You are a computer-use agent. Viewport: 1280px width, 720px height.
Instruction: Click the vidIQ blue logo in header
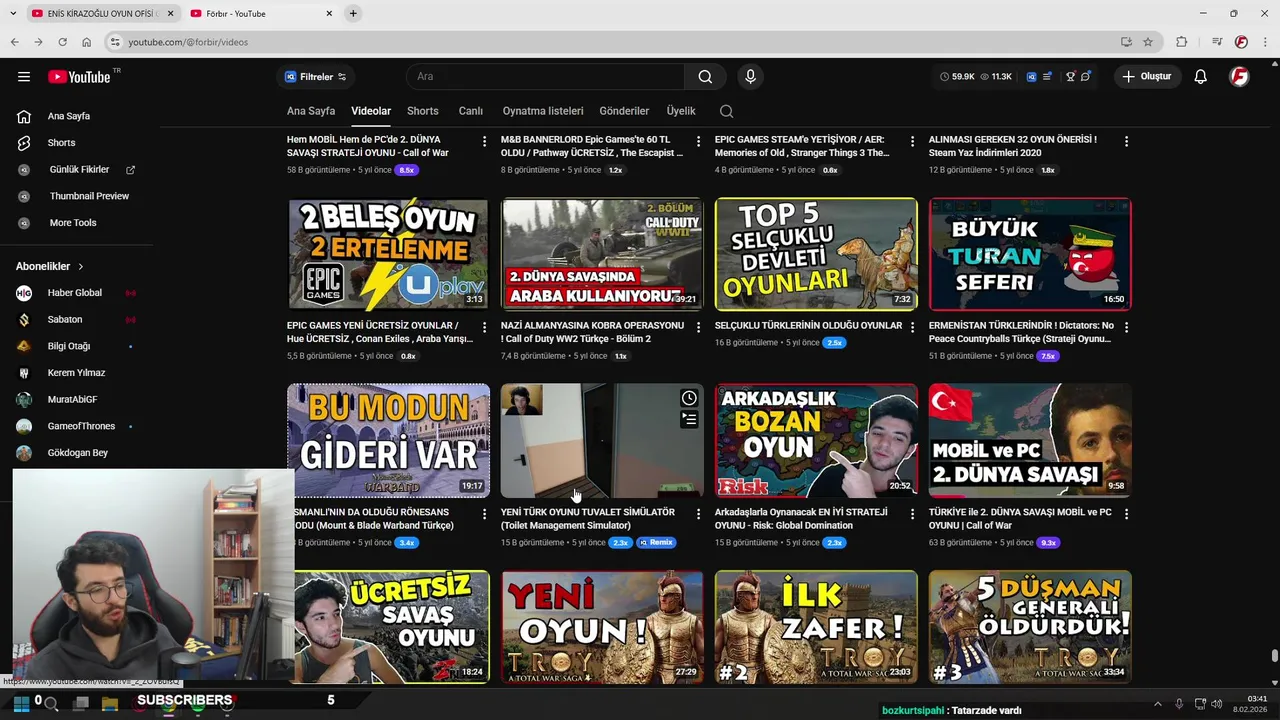(1031, 77)
